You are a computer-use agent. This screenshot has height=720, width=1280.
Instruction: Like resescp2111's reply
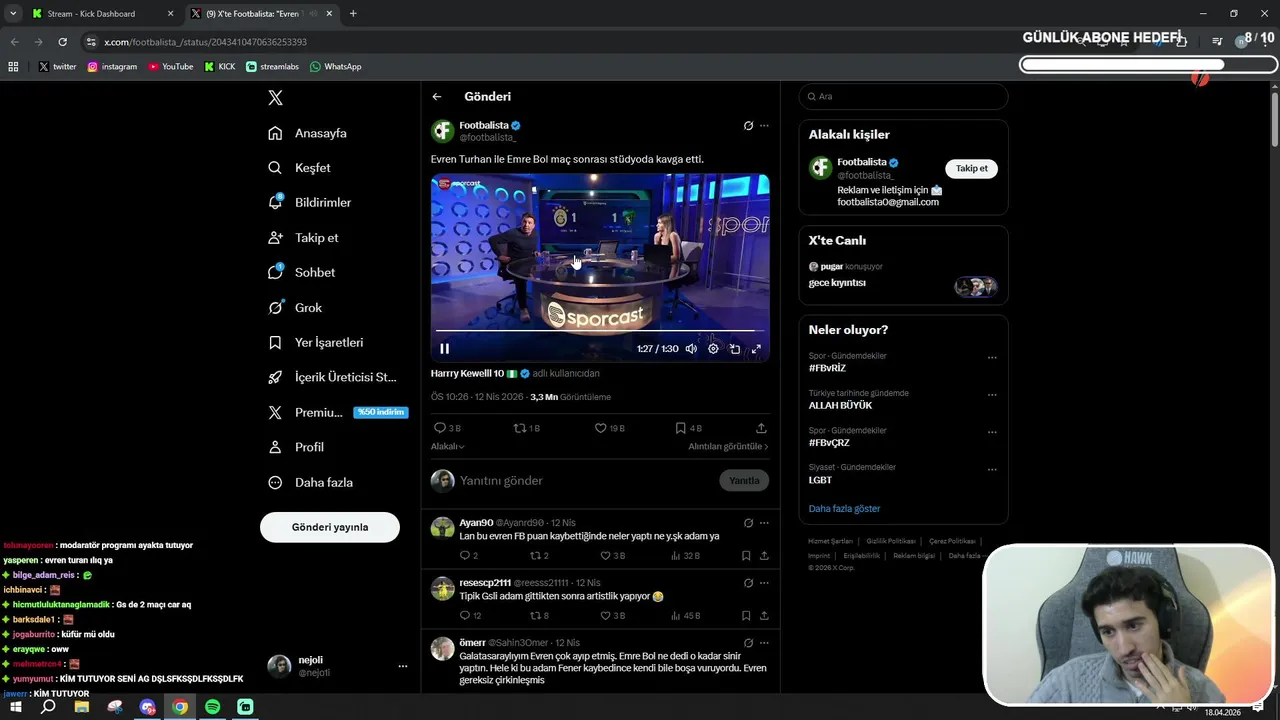click(x=612, y=616)
